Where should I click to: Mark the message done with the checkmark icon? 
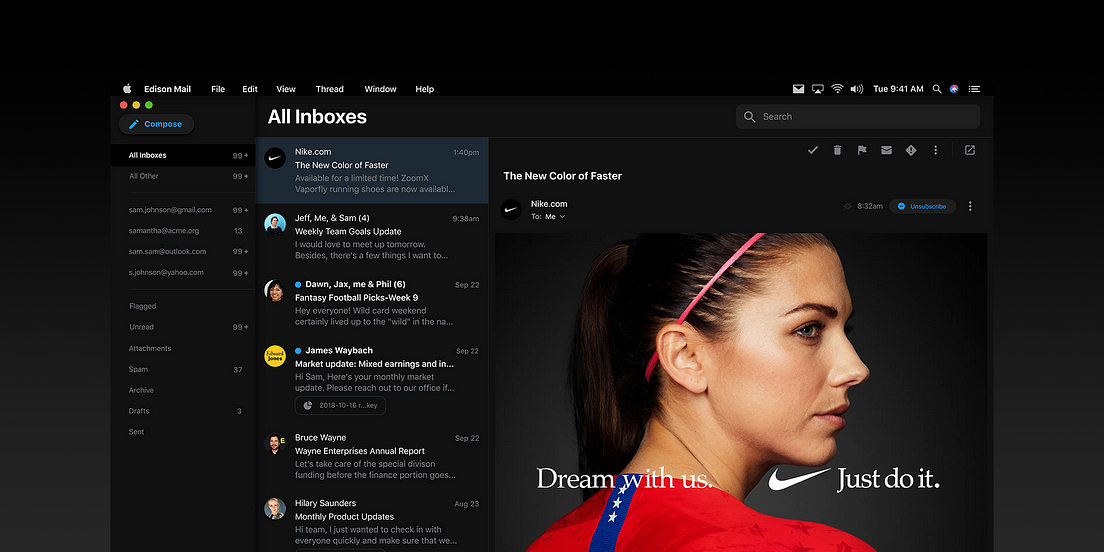[x=813, y=150]
